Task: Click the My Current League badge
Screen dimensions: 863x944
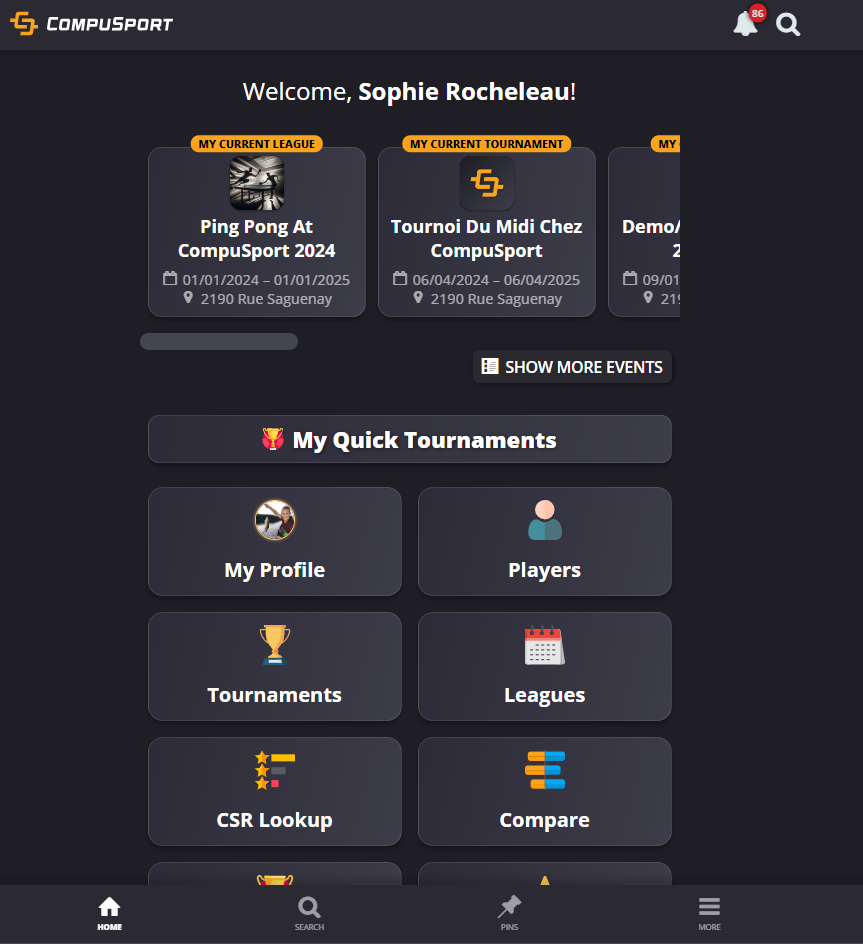Action: (257, 144)
